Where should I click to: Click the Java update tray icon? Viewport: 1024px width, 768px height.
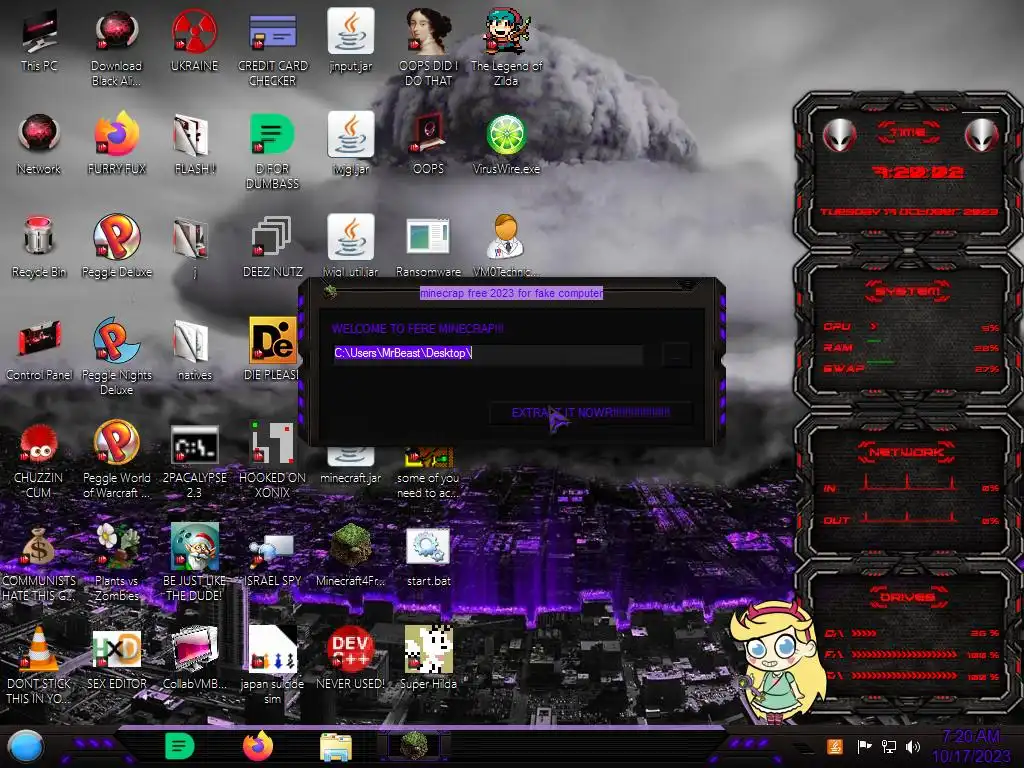point(835,746)
